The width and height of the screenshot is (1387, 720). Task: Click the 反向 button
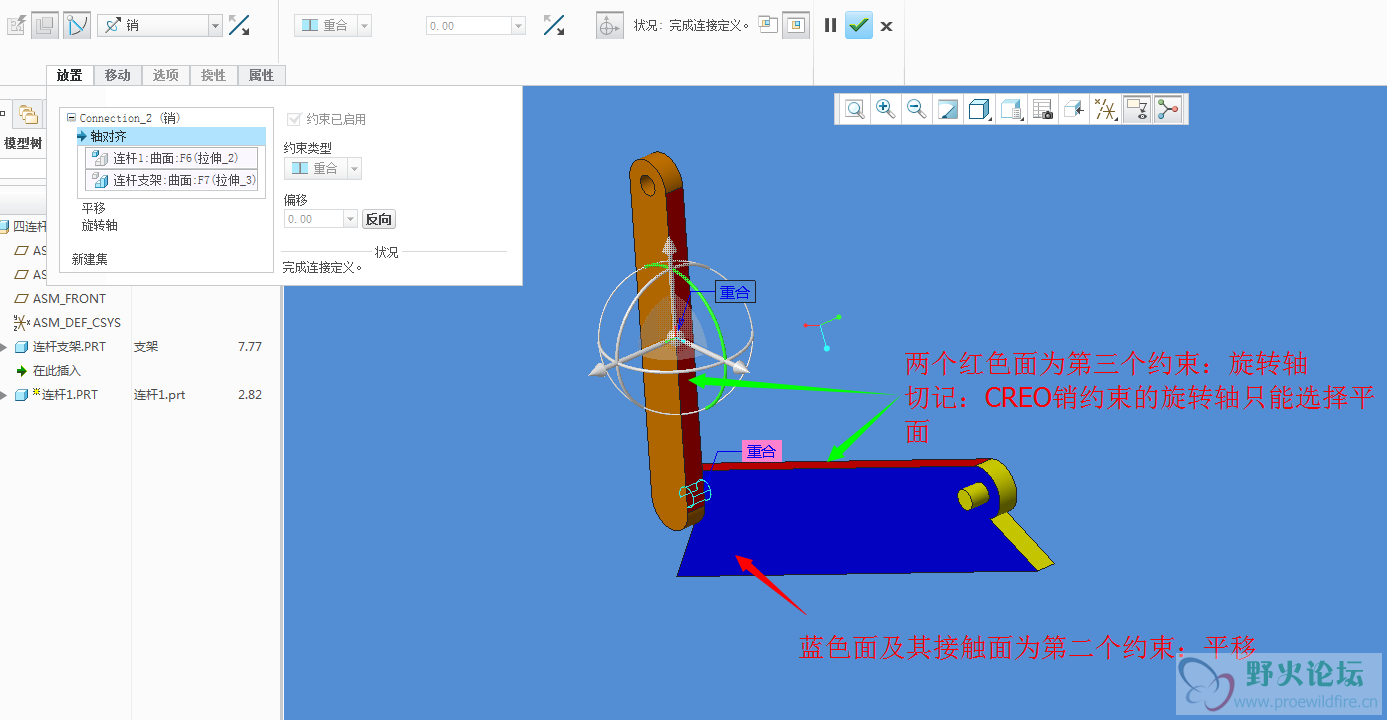(379, 219)
